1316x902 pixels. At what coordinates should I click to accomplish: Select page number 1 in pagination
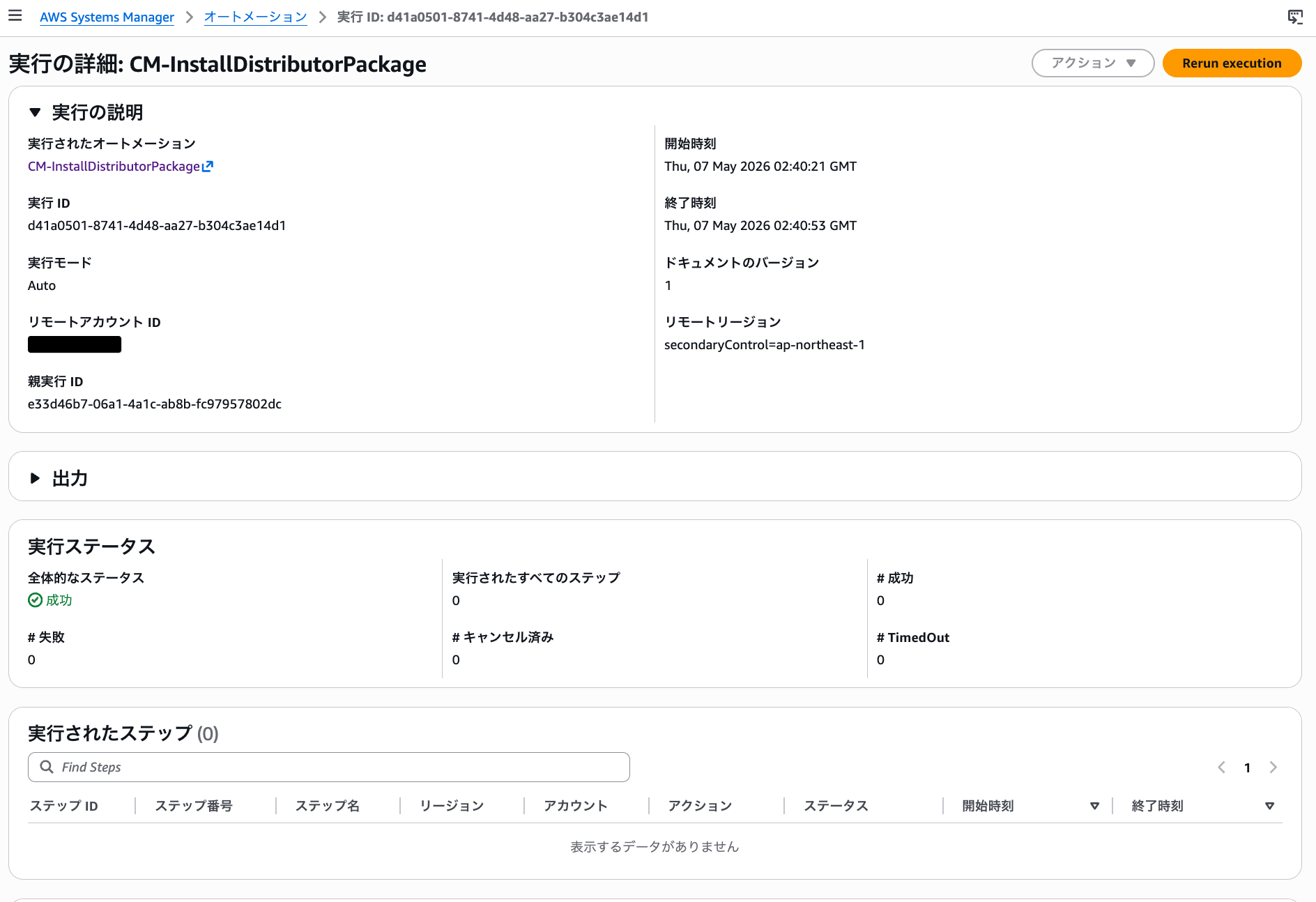pos(1247,767)
